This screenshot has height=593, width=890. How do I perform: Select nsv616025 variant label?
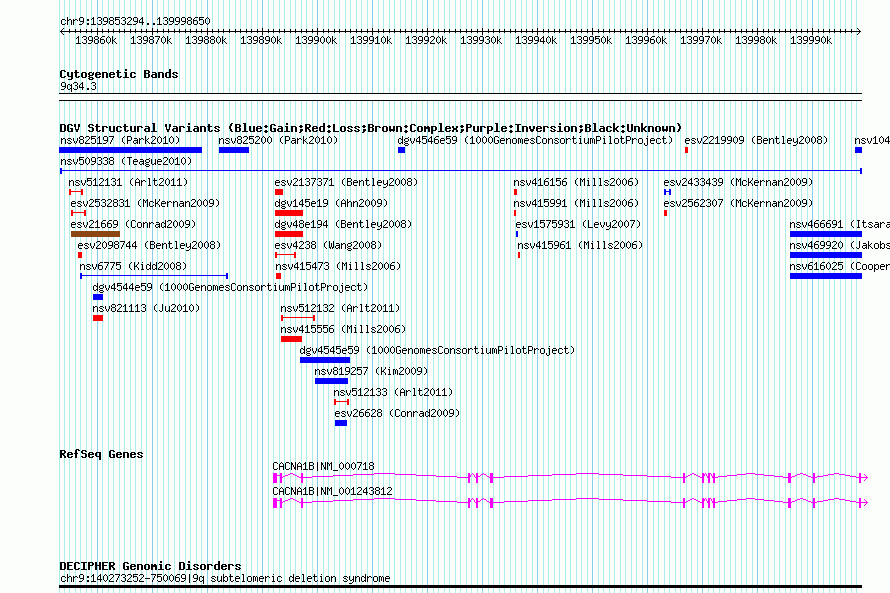pos(839,266)
